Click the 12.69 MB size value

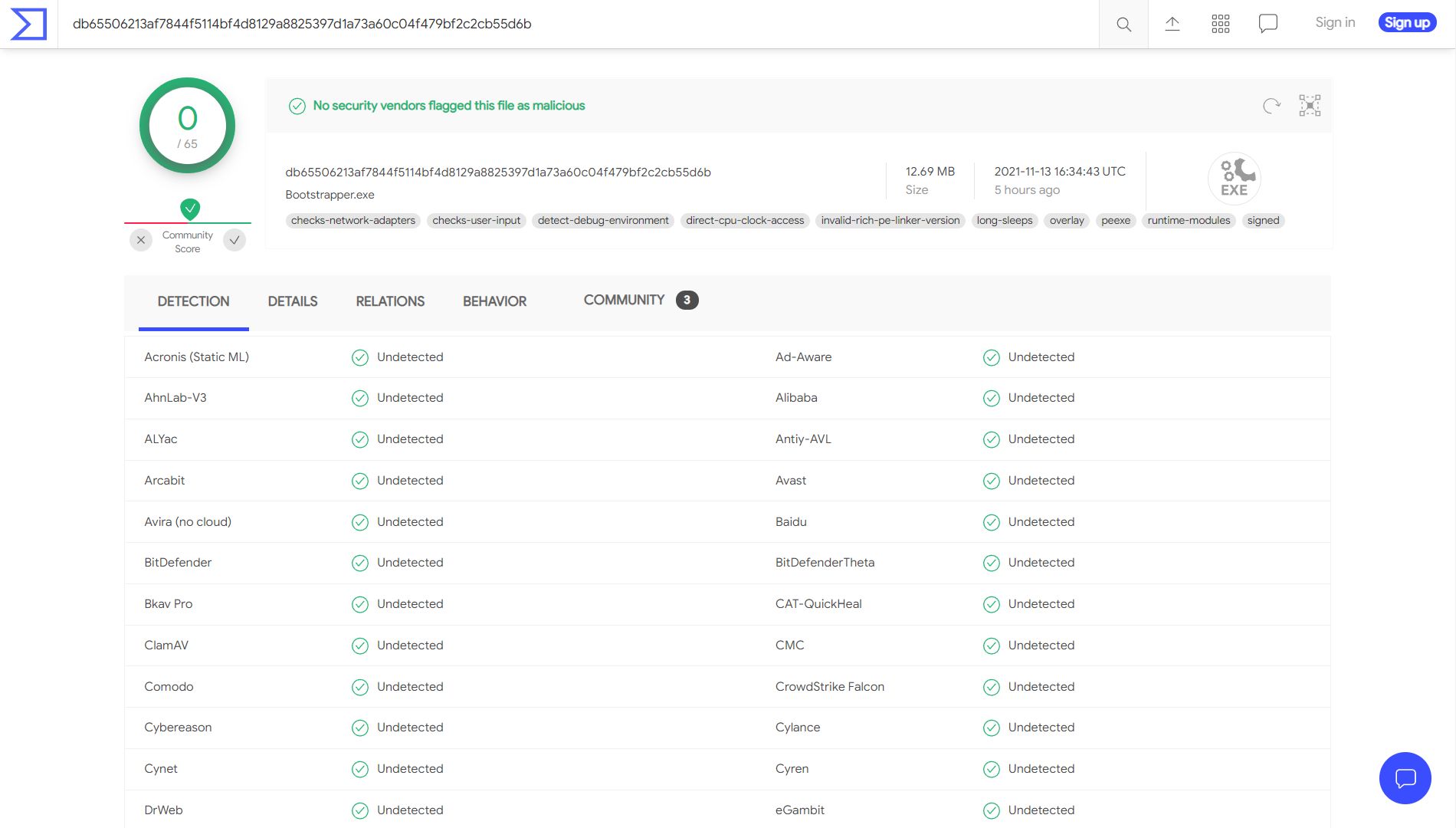pyautogui.click(x=930, y=172)
